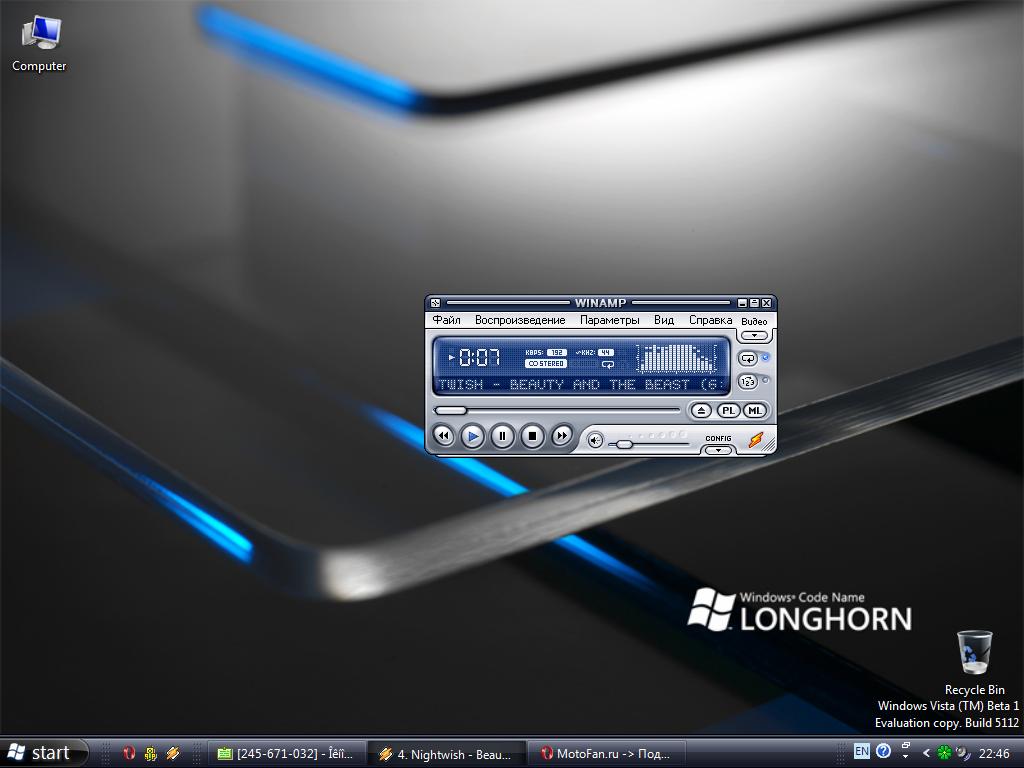This screenshot has height=768, width=1024.
Task: Click the play button in Winamp
Action: click(x=473, y=436)
